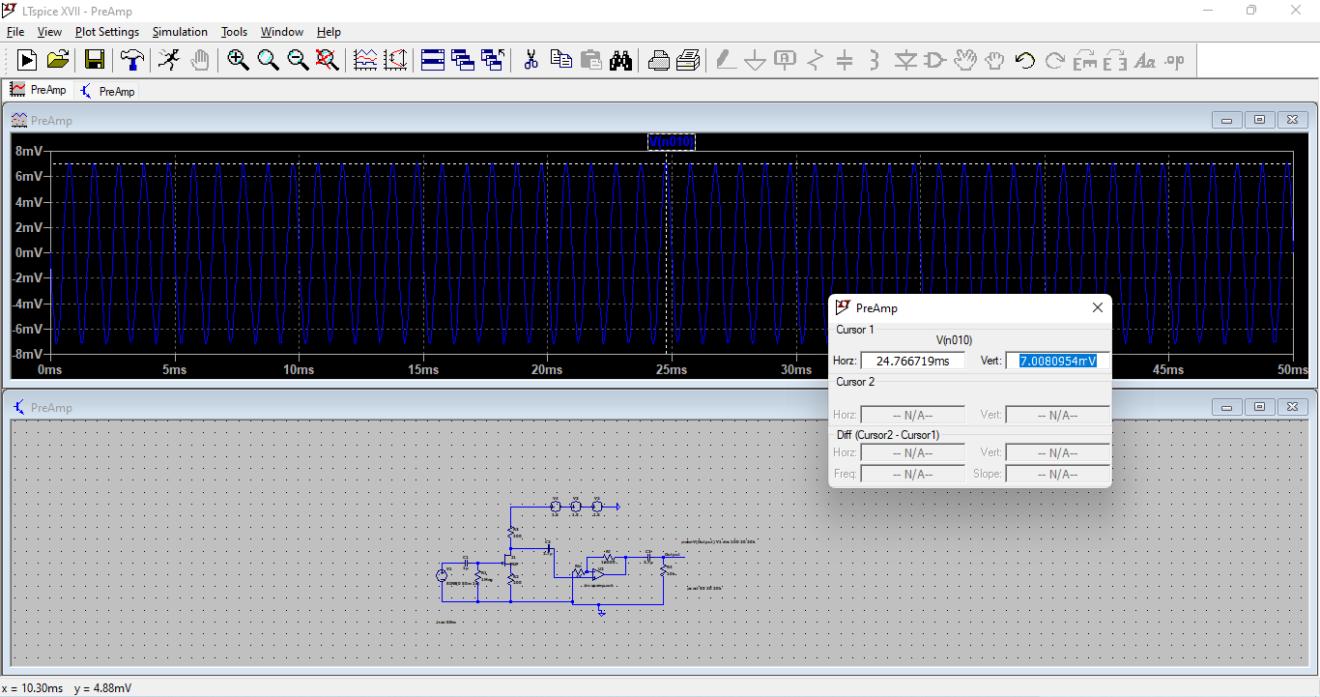
Task: Open the component gate icon
Action: coord(935,60)
